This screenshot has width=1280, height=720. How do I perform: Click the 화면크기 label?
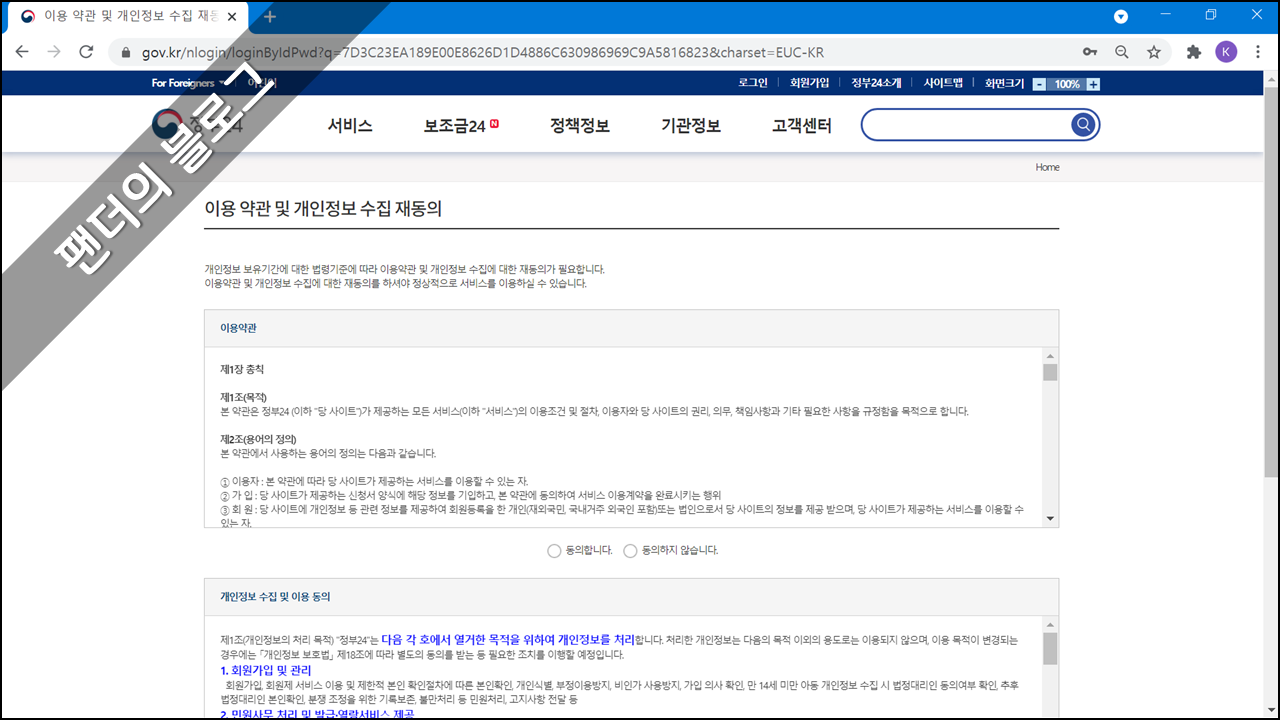pos(1004,84)
